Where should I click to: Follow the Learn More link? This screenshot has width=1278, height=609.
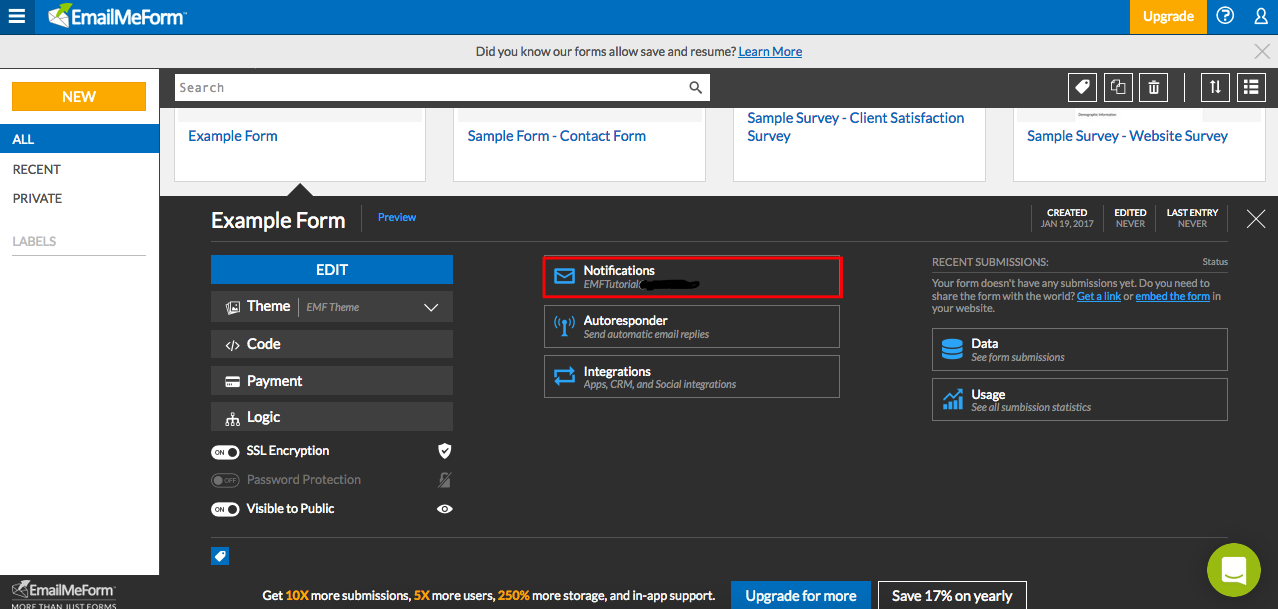click(770, 51)
